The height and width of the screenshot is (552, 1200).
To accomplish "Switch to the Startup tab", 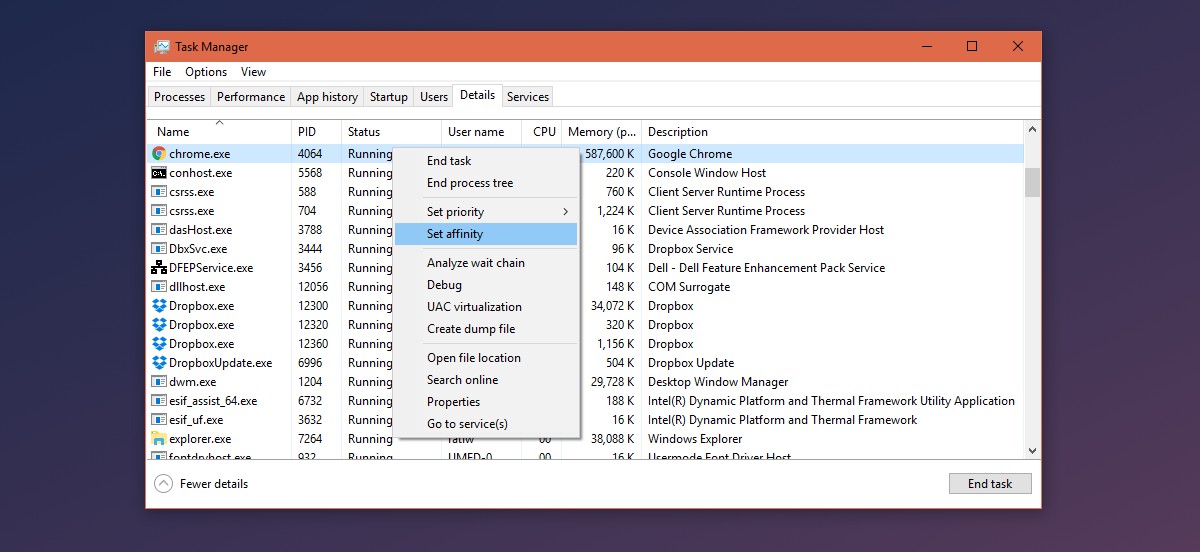I will 389,97.
